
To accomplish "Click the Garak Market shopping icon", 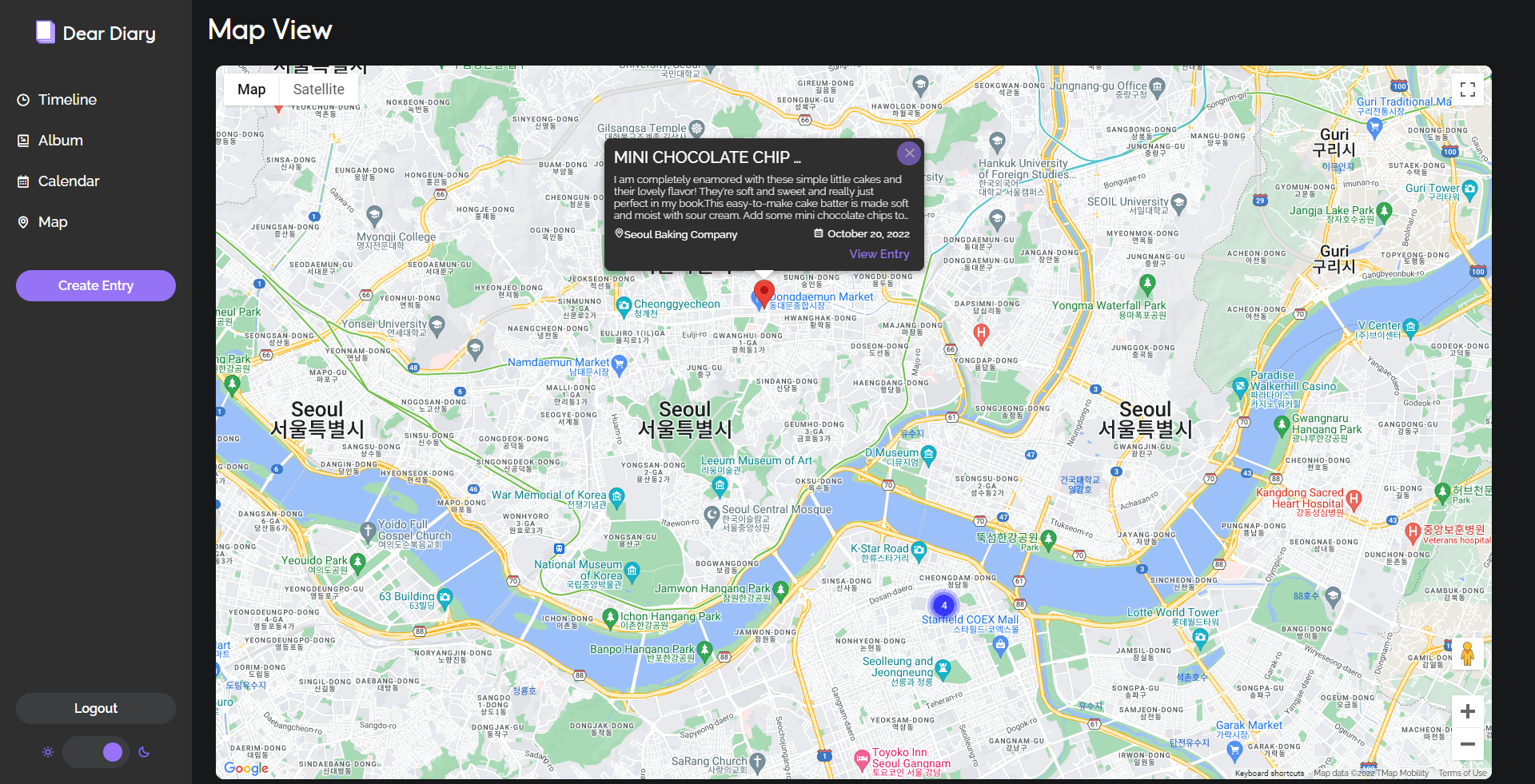I will coord(1236,750).
